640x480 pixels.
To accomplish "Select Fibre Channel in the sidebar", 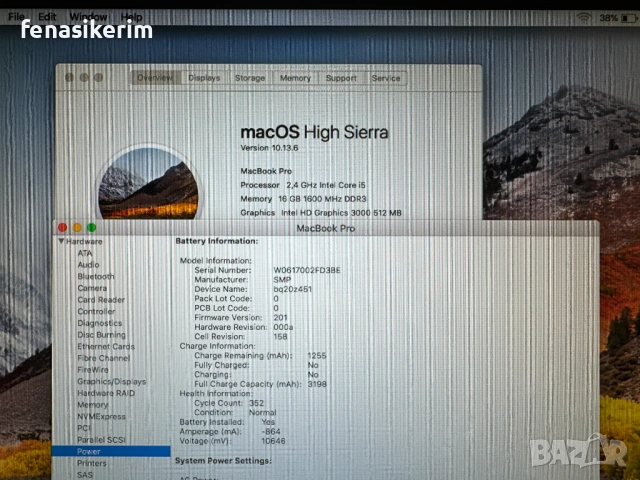I will point(104,358).
